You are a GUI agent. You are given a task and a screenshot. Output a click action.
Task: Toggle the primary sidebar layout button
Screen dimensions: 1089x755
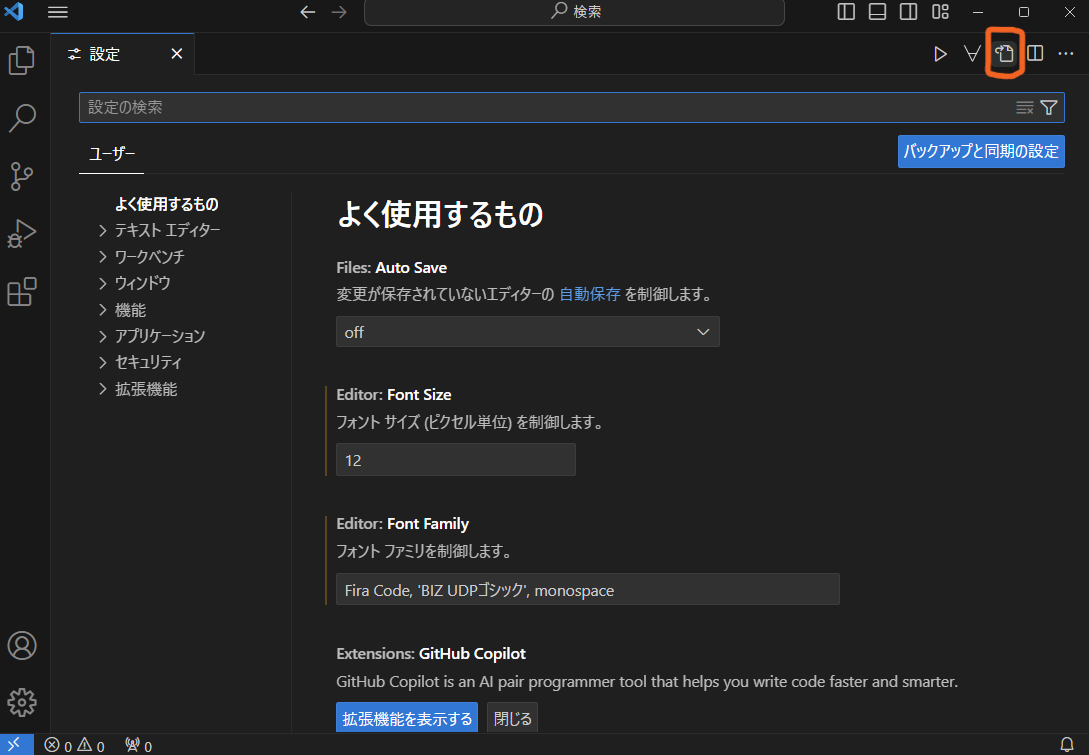846,12
